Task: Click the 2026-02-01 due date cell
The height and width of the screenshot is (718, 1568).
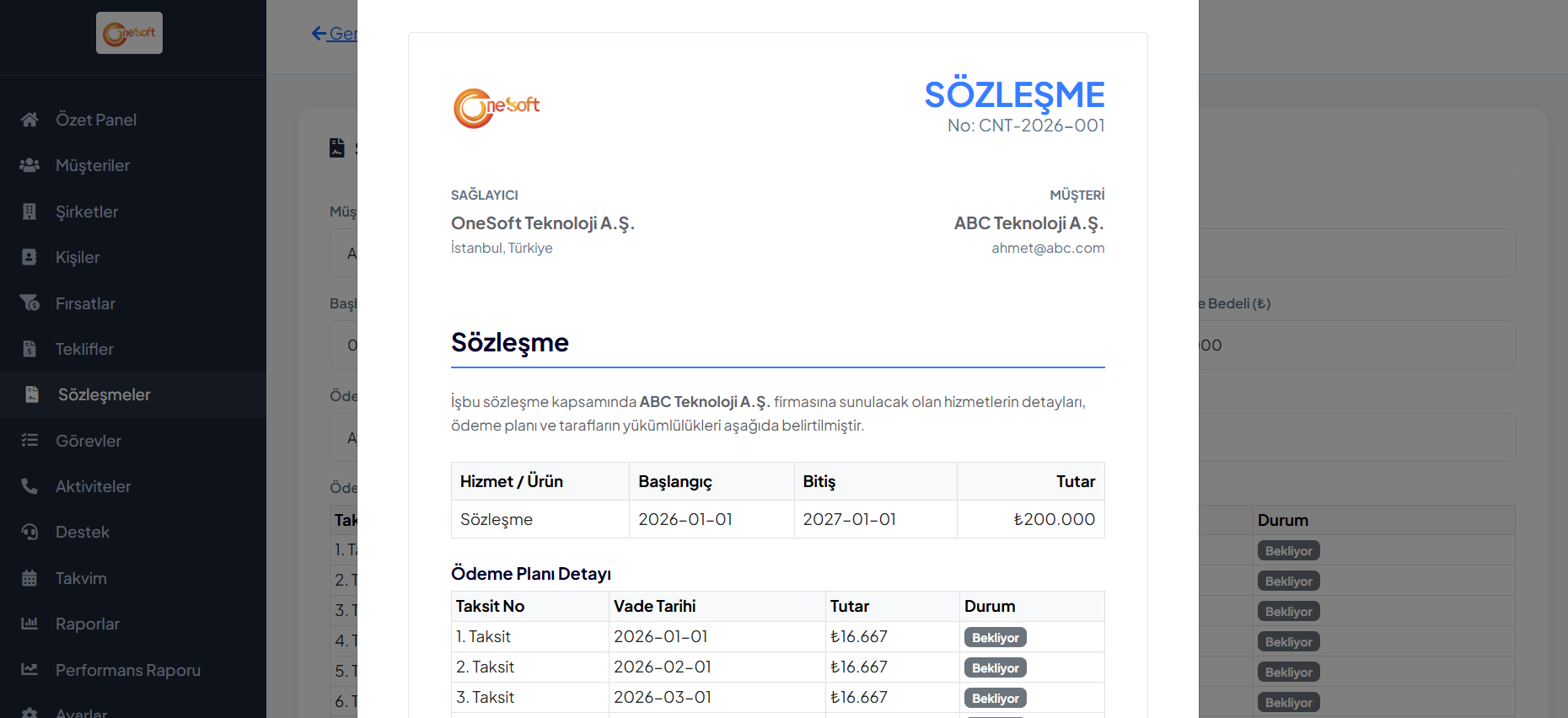Action: coord(717,667)
